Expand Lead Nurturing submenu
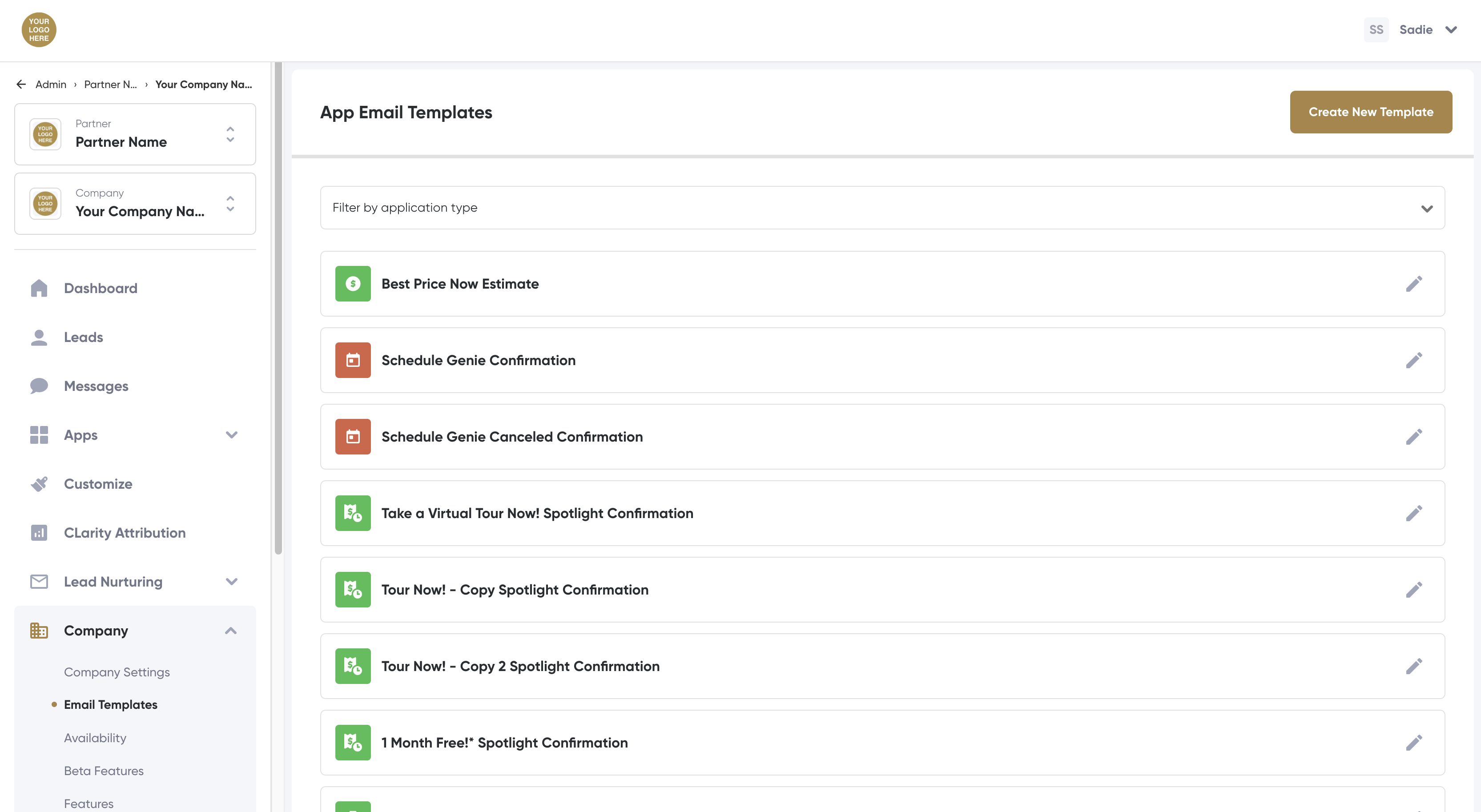This screenshot has height=812, width=1481. 231,582
